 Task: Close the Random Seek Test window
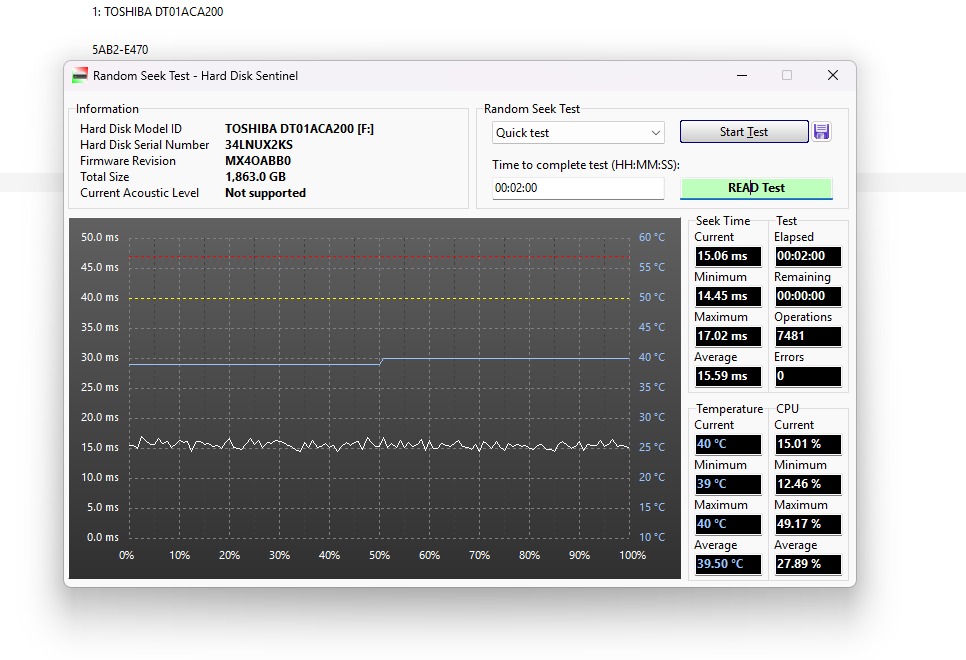point(832,76)
